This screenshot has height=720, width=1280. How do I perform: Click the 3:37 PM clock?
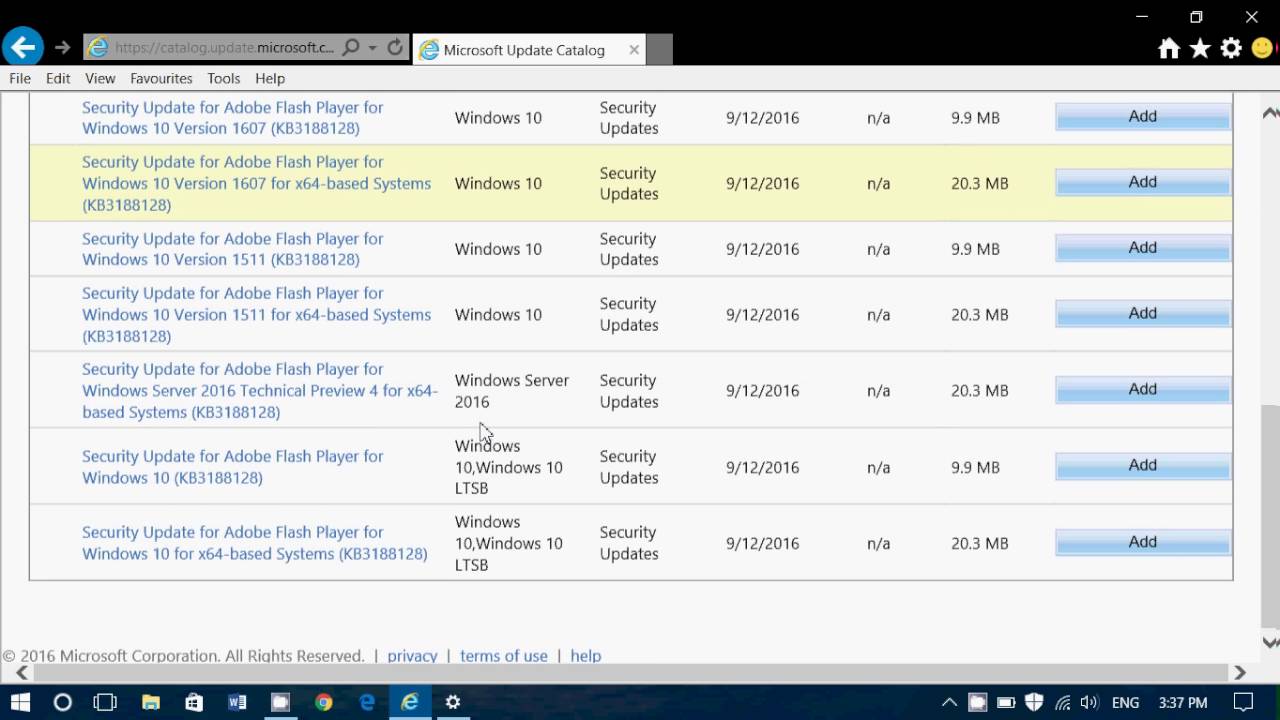pyautogui.click(x=1183, y=703)
